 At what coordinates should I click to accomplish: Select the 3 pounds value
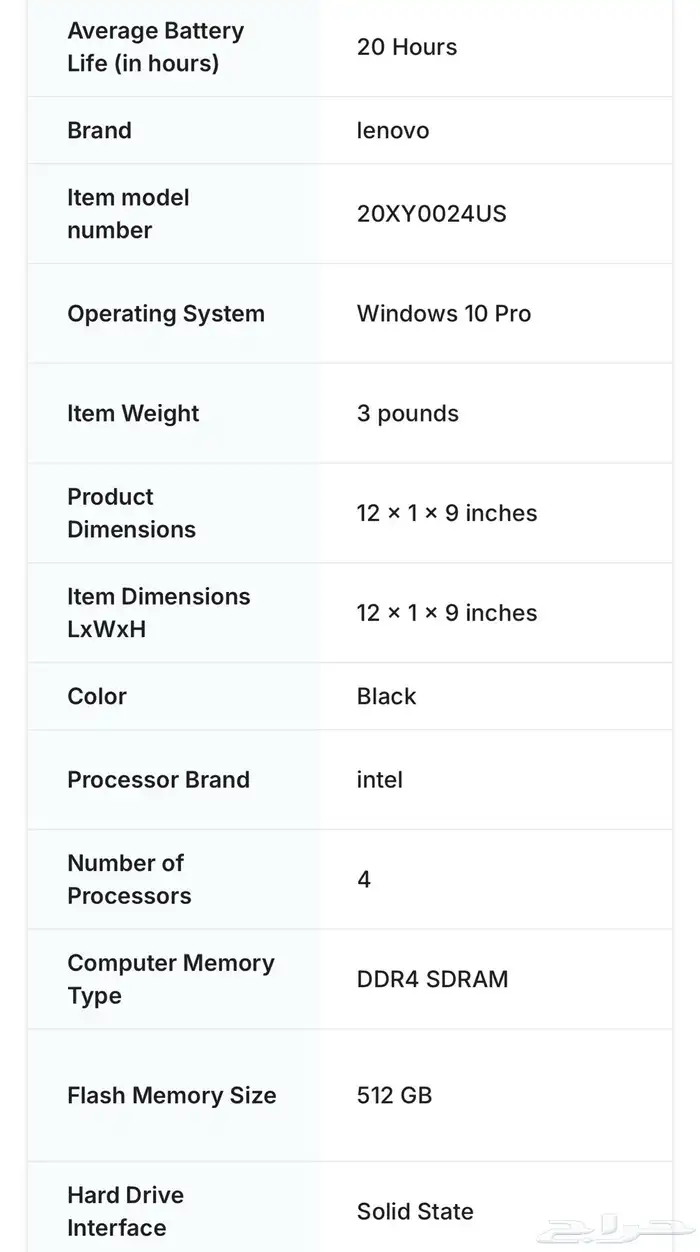point(408,413)
